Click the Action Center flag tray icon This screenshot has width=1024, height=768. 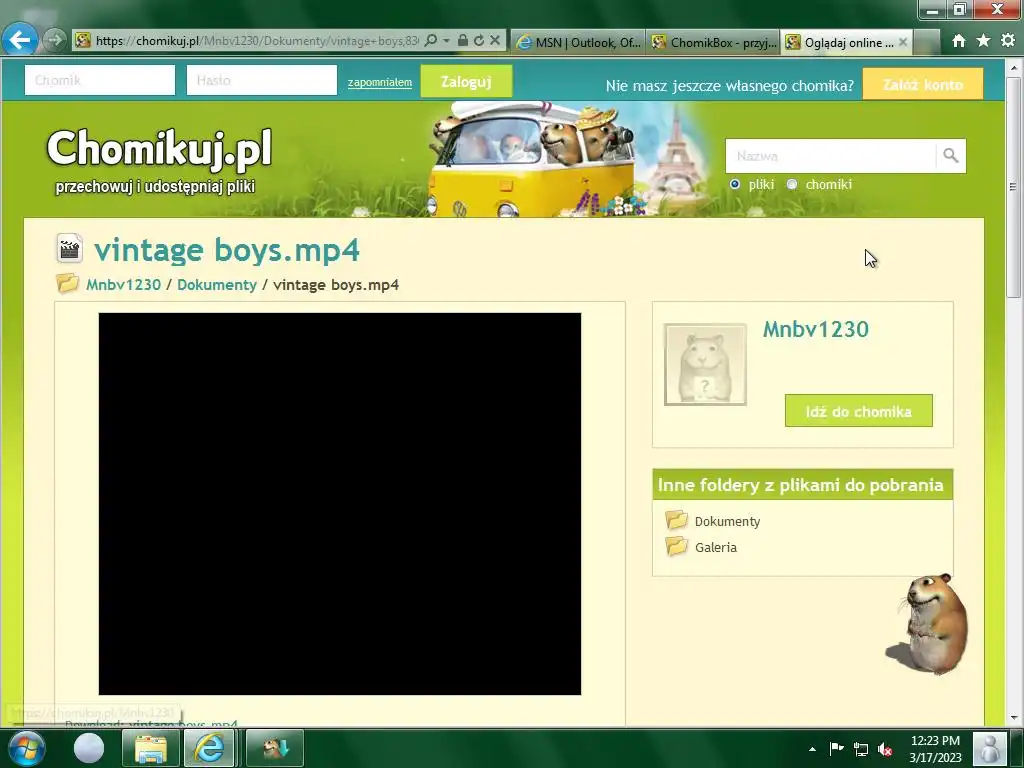[x=837, y=749]
